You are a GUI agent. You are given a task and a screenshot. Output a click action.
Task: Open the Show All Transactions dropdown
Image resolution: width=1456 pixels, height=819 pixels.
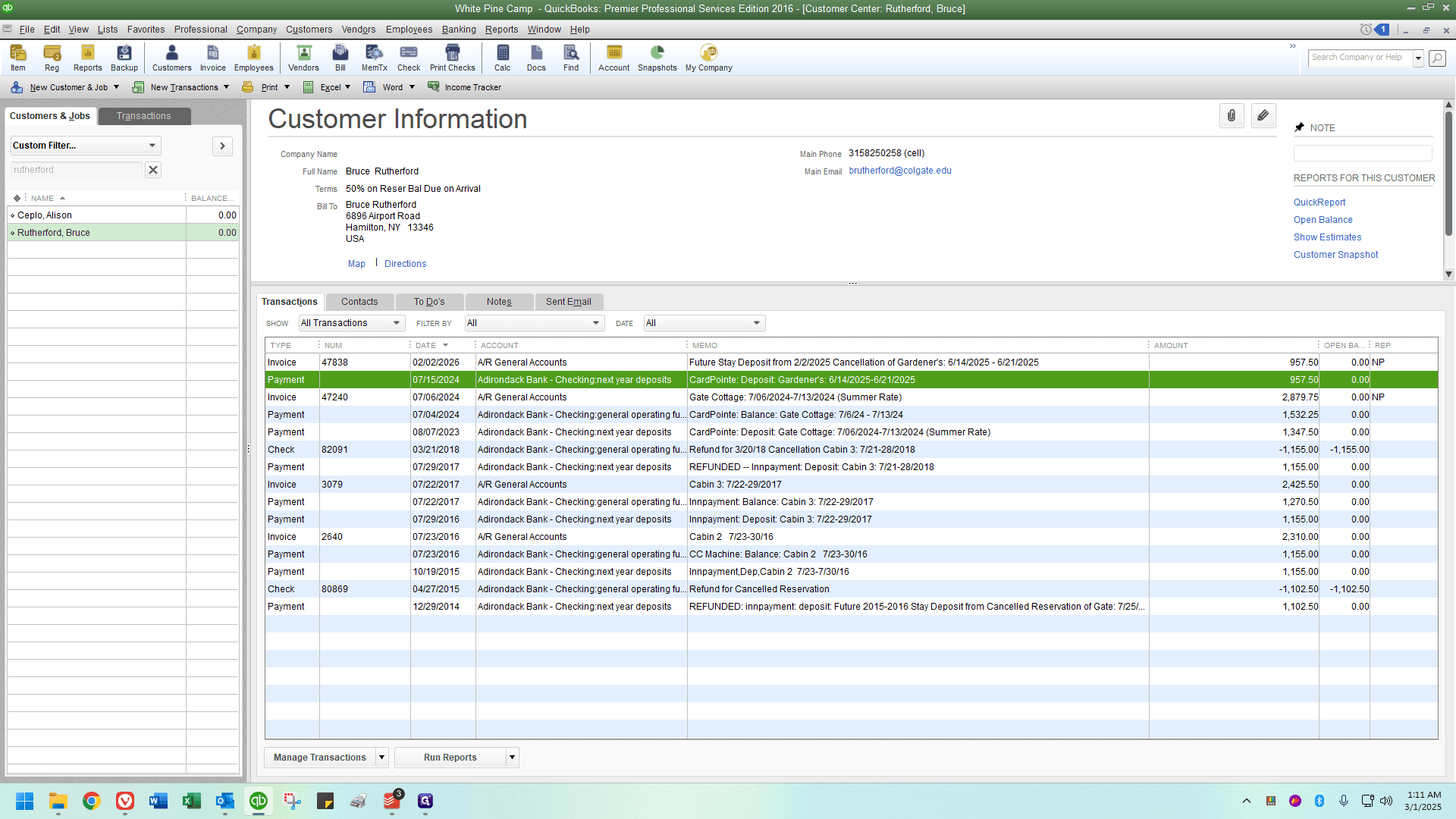352,323
